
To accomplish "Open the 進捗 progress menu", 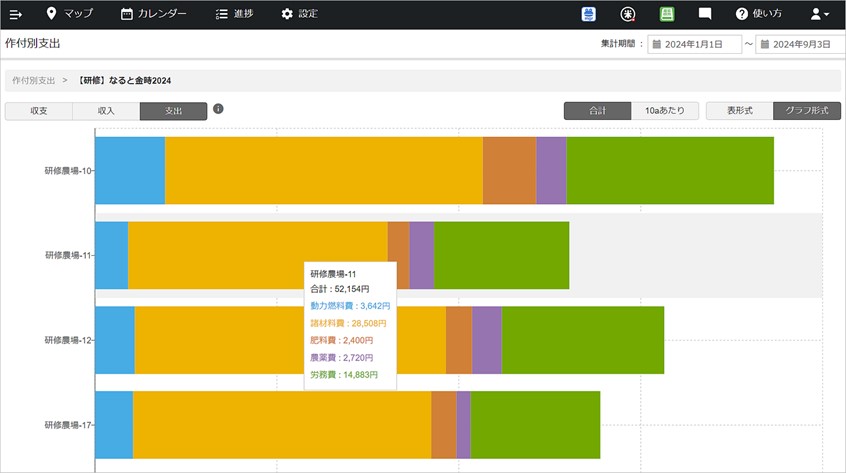I will click(234, 14).
